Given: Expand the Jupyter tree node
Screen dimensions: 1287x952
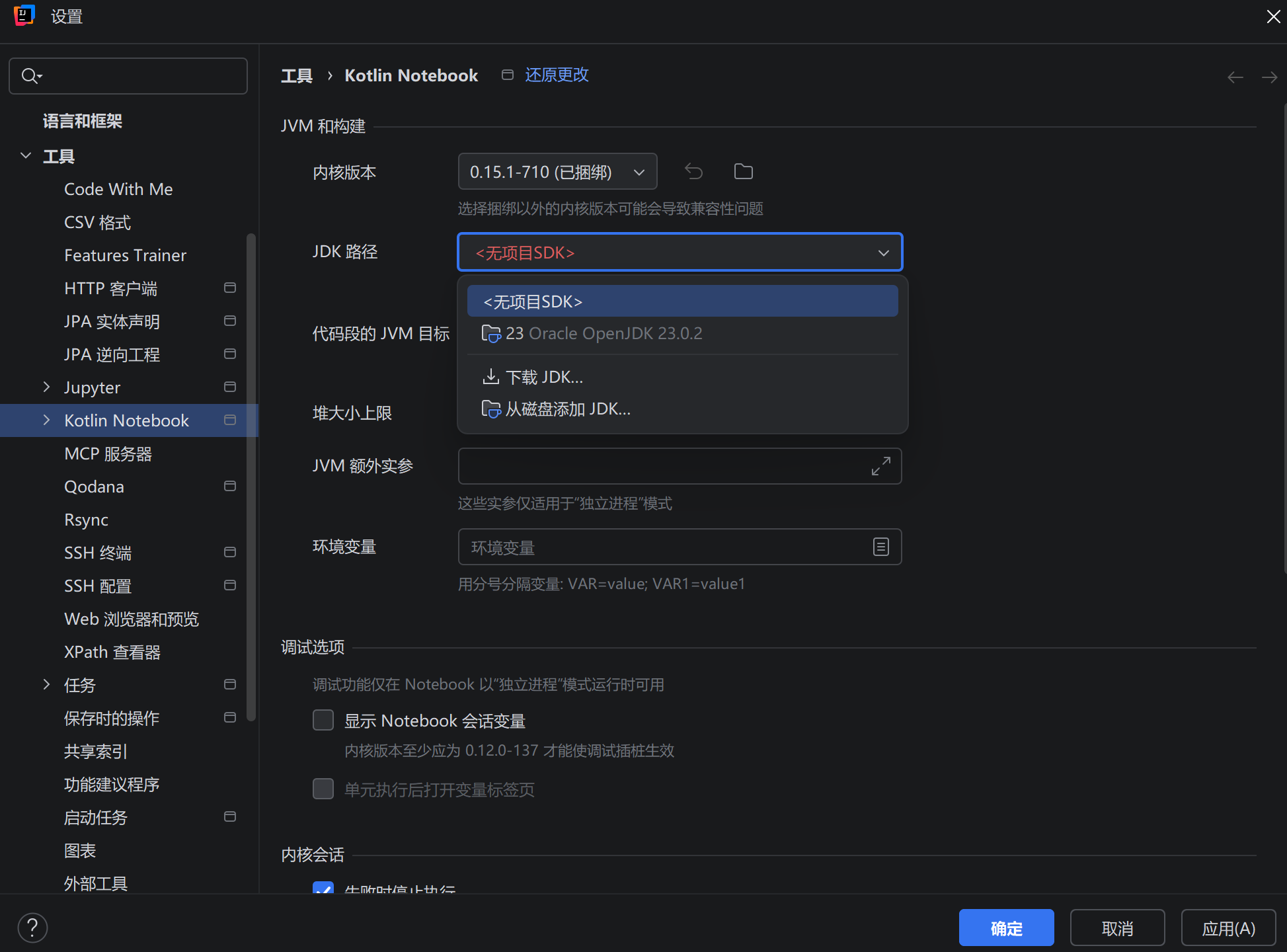Looking at the screenshot, I should (46, 387).
